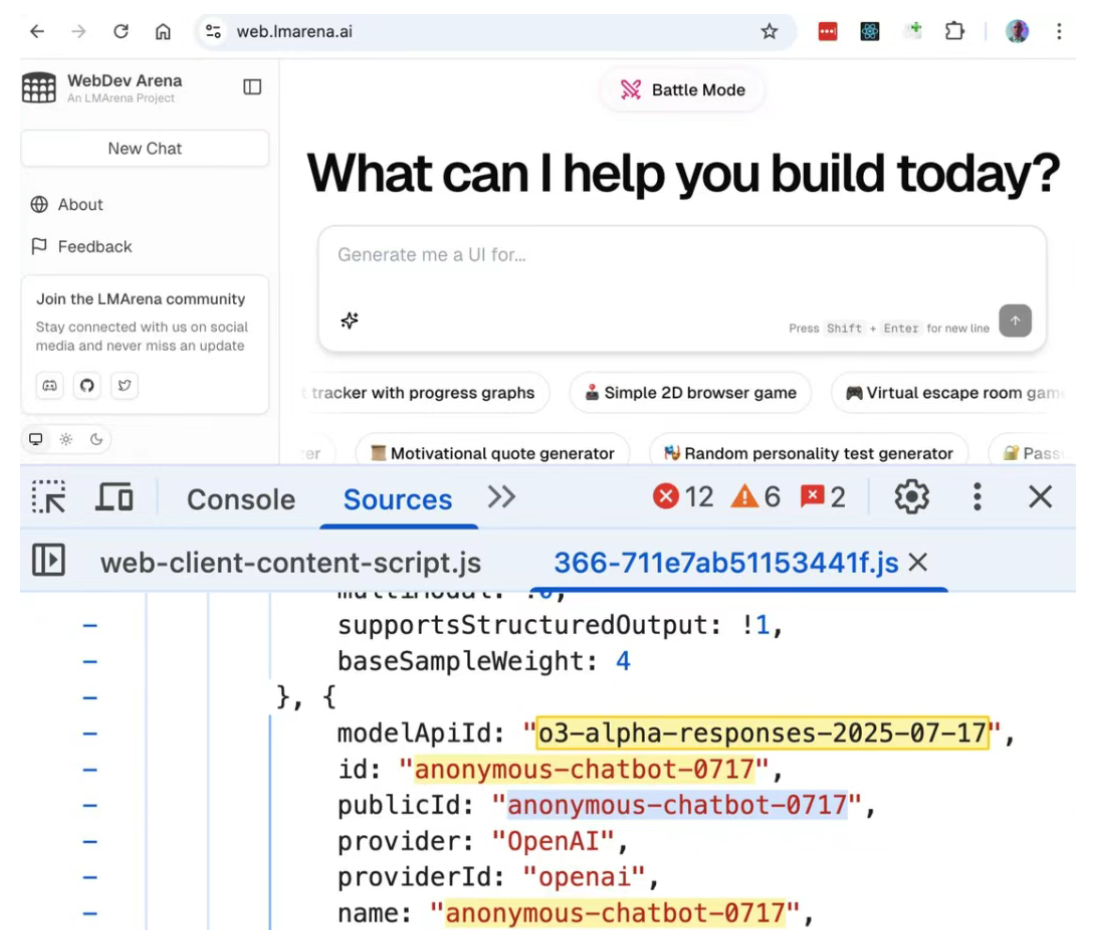Activate the DevTools inspect element tool
The image size is (1108, 930).
point(49,497)
